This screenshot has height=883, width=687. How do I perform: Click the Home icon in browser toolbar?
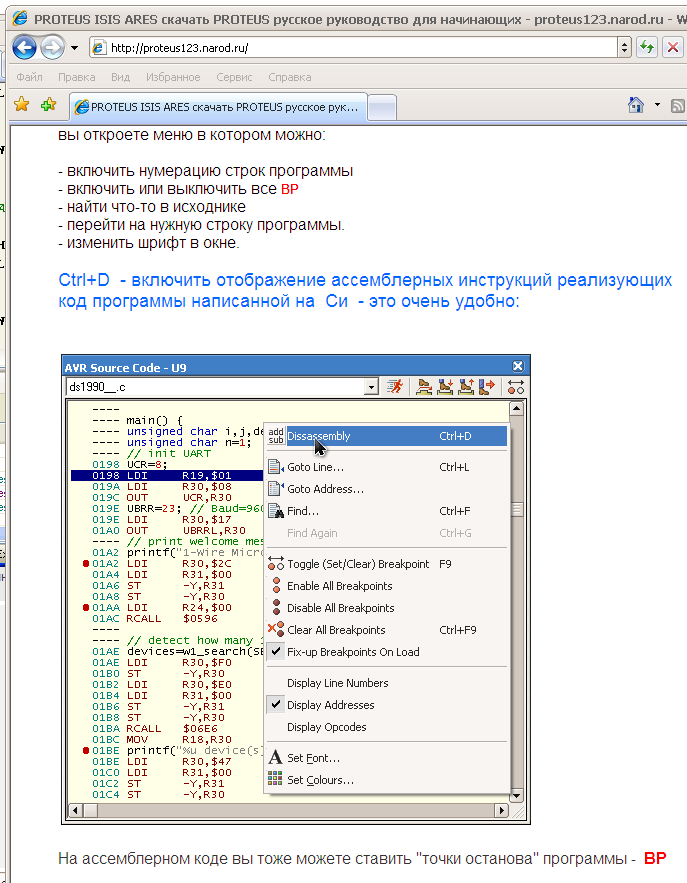point(635,105)
